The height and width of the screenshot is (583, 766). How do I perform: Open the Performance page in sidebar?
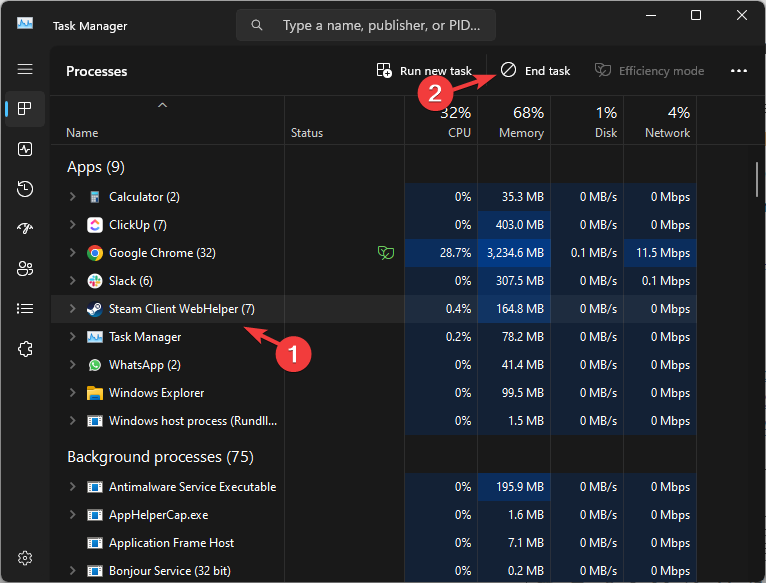point(25,149)
